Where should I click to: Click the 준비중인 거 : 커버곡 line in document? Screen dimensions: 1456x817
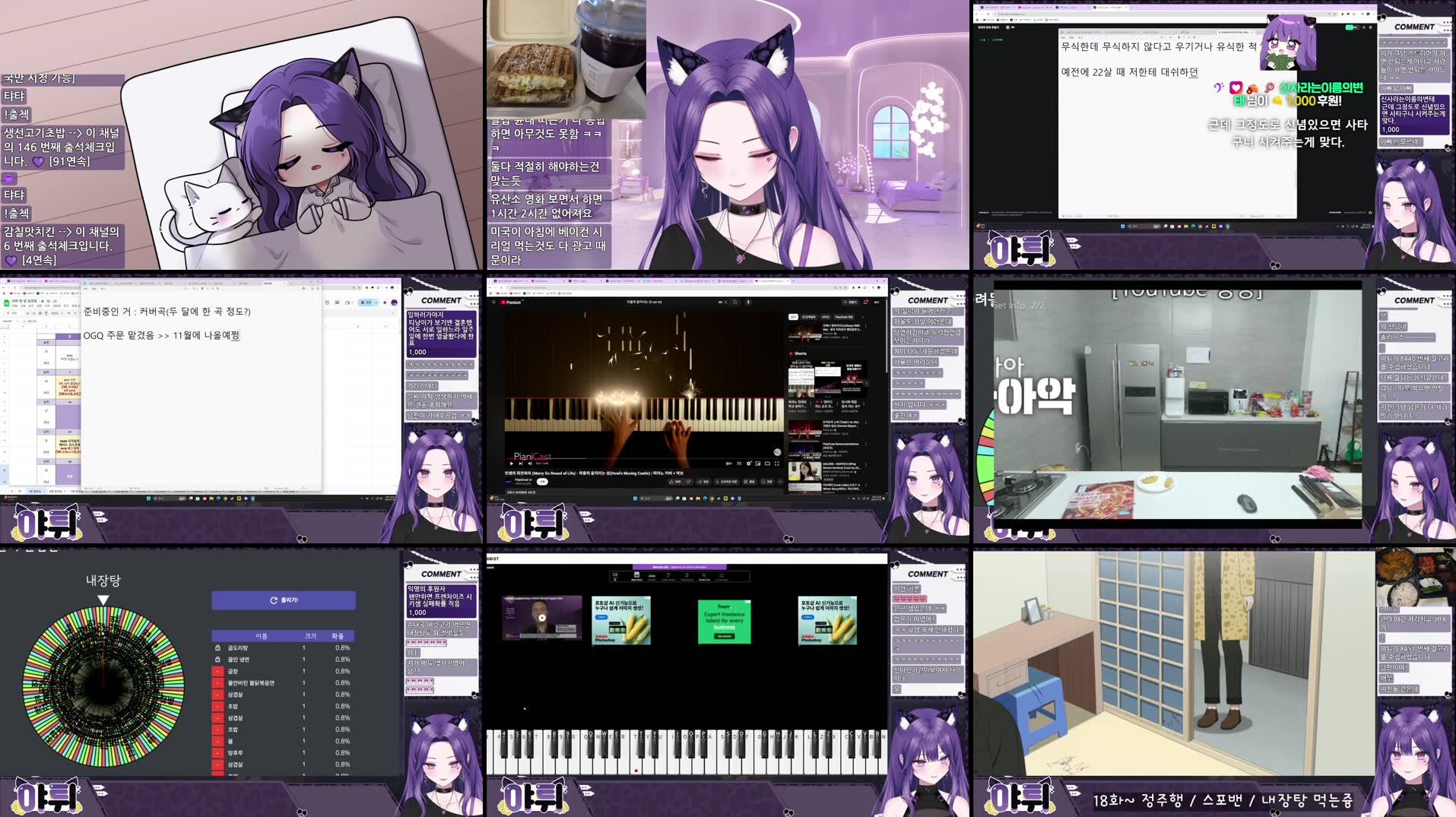[167, 312]
